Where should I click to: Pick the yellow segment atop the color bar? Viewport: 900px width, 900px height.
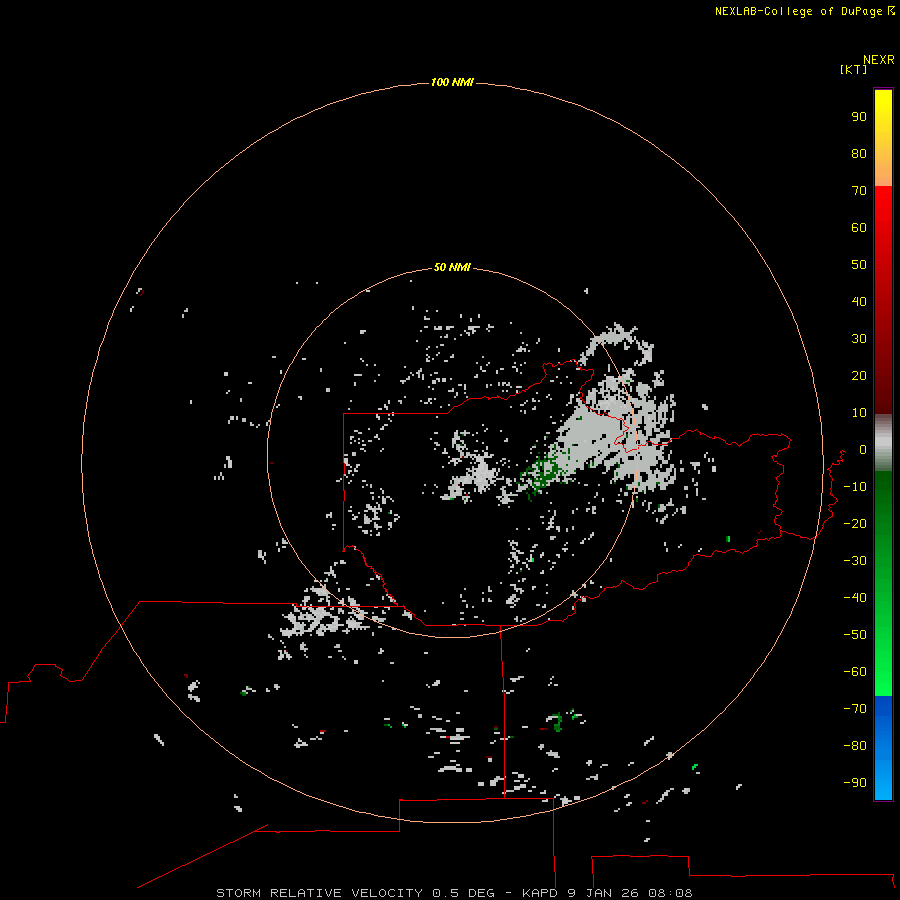(x=883, y=138)
